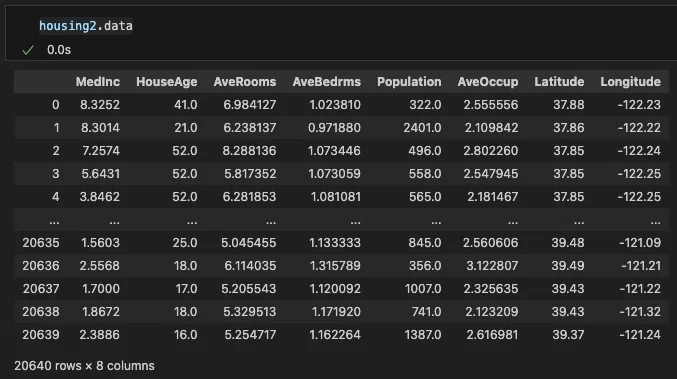Select the MedInc column header

click(98, 82)
